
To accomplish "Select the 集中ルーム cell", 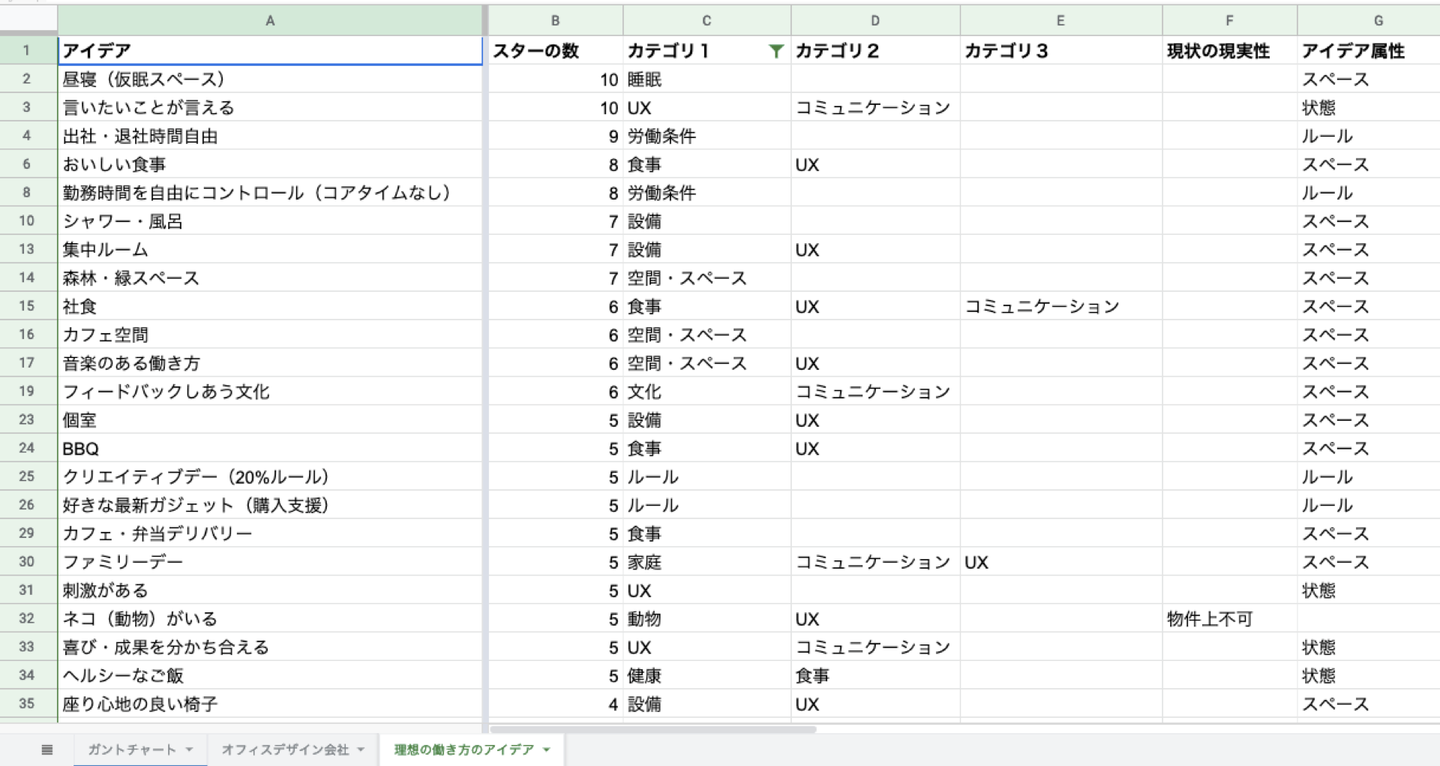I will click(270, 250).
